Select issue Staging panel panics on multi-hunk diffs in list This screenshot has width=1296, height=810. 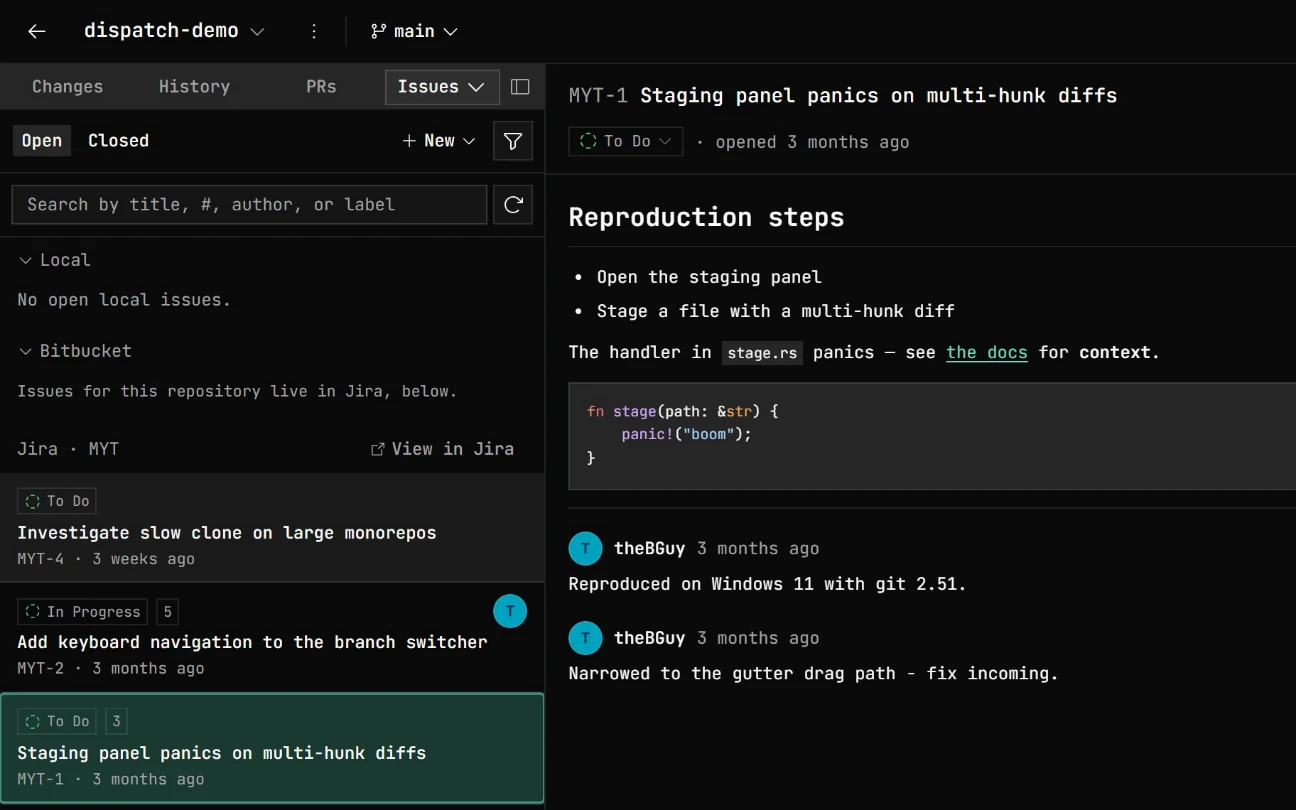tap(272, 748)
